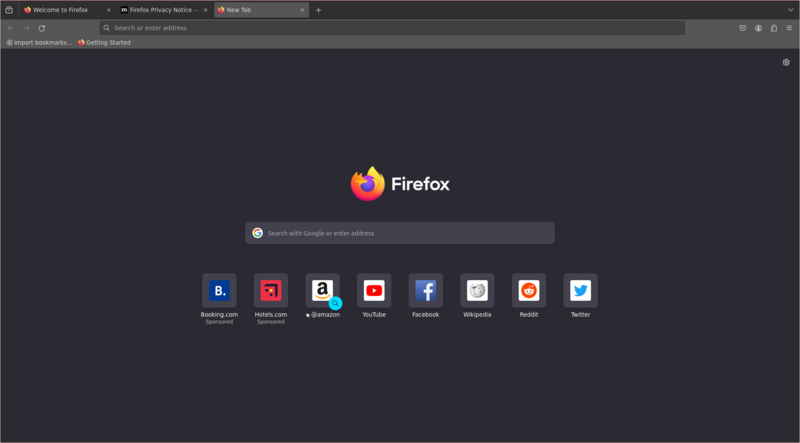Open the Getting Started bookmark
This screenshot has height=443, width=800.
[x=105, y=42]
